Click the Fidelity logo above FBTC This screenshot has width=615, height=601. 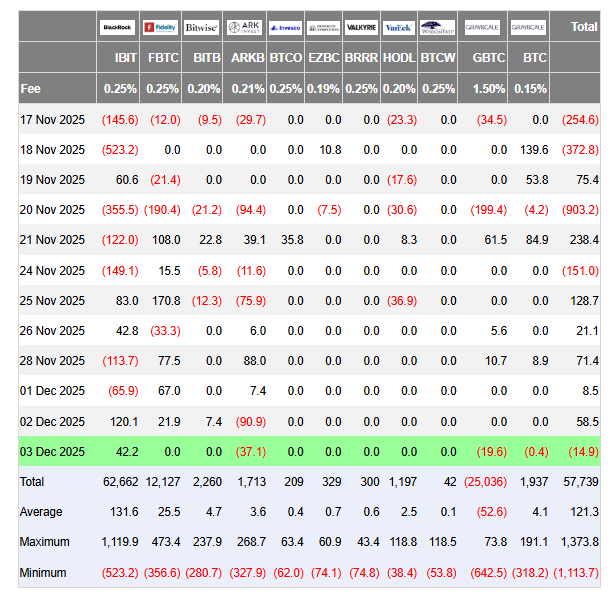(x=160, y=27)
